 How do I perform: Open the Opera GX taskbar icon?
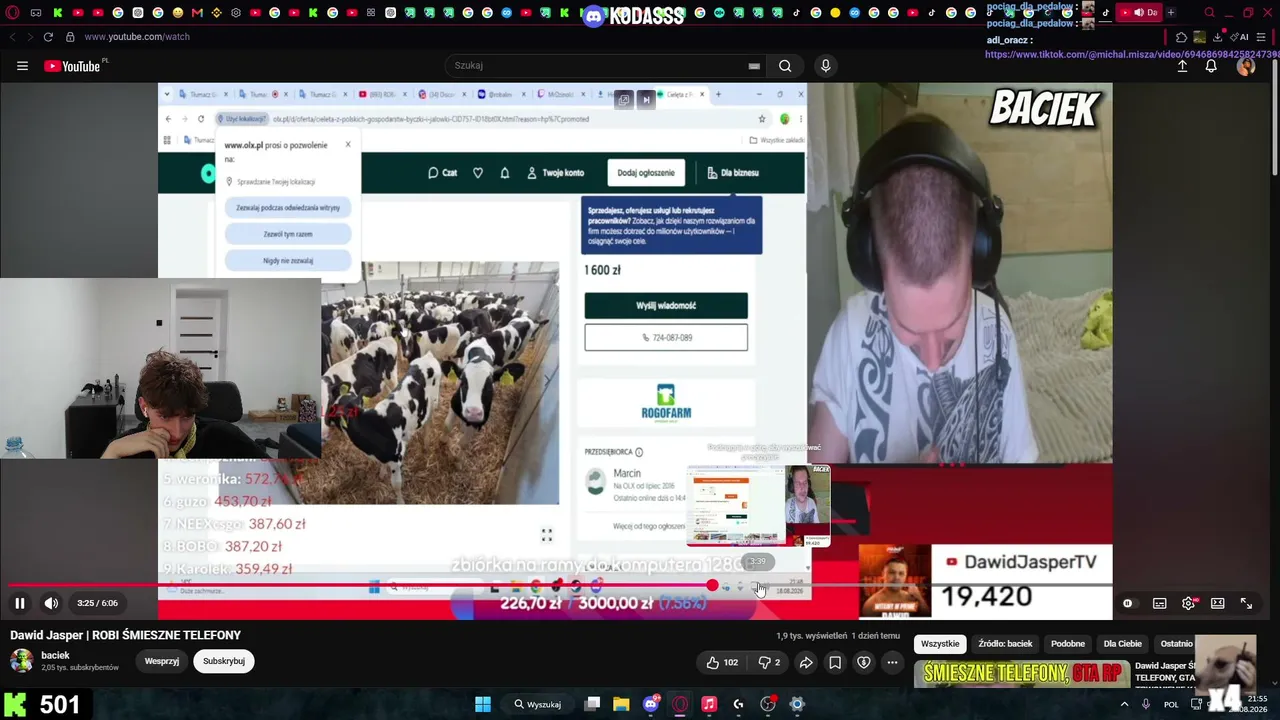pos(680,704)
